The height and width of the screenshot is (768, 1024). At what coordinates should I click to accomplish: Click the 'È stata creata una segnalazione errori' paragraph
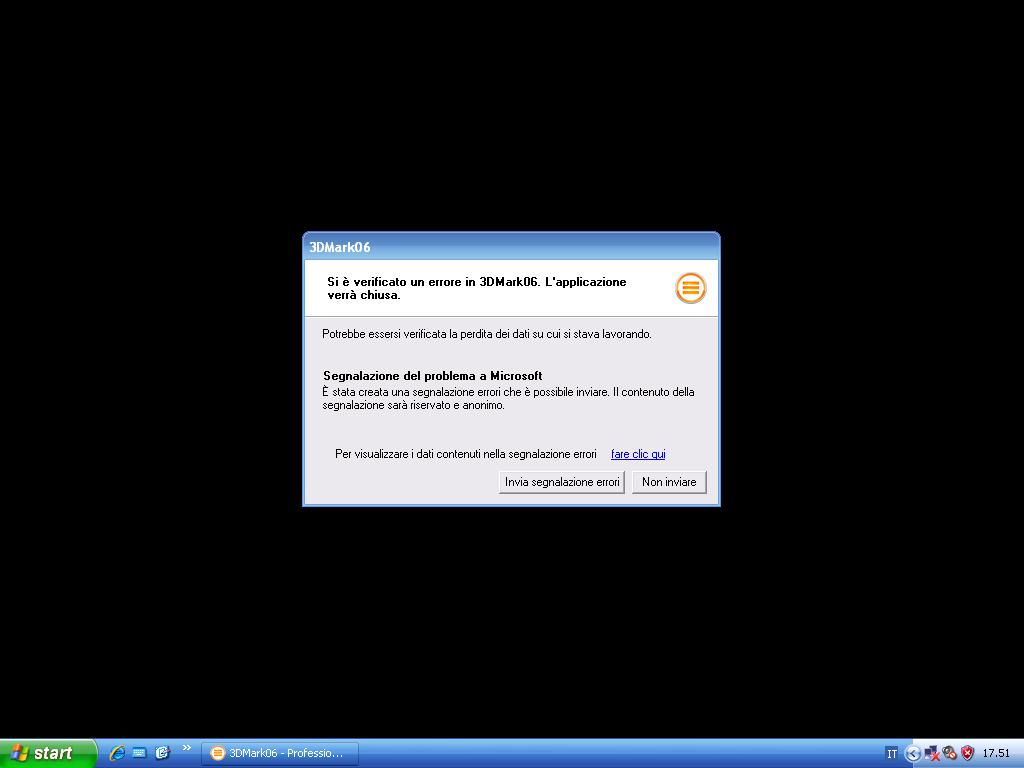[x=508, y=399]
